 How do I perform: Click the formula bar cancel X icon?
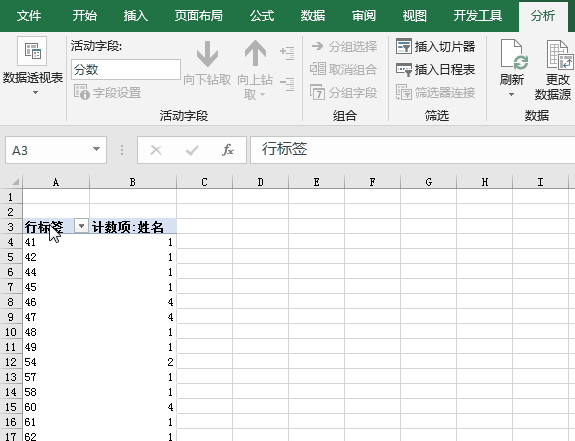click(x=156, y=150)
